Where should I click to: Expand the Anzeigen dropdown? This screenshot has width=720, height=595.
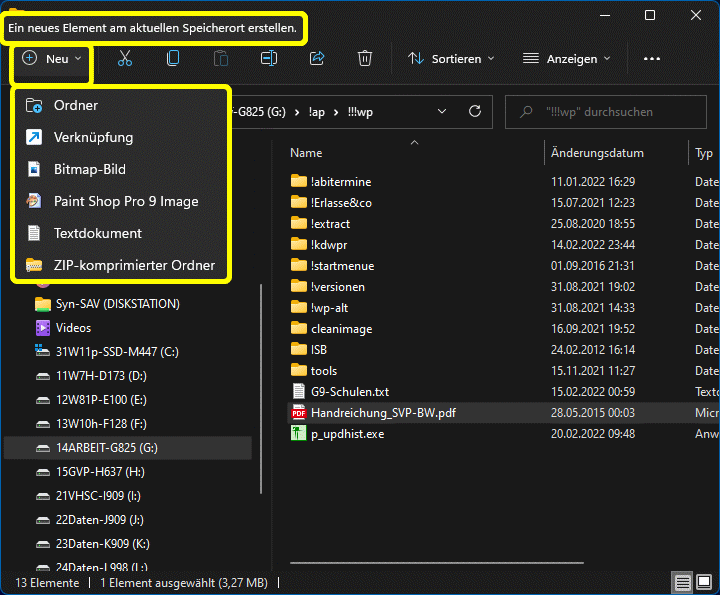tap(566, 59)
